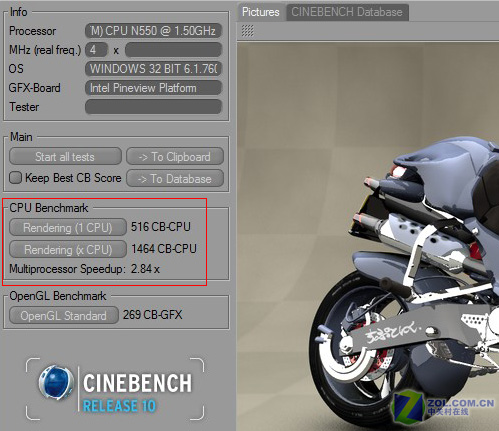The width and height of the screenshot is (499, 431).
Task: Select the 516 CB-CPU score text
Action: pyautogui.click(x=161, y=227)
